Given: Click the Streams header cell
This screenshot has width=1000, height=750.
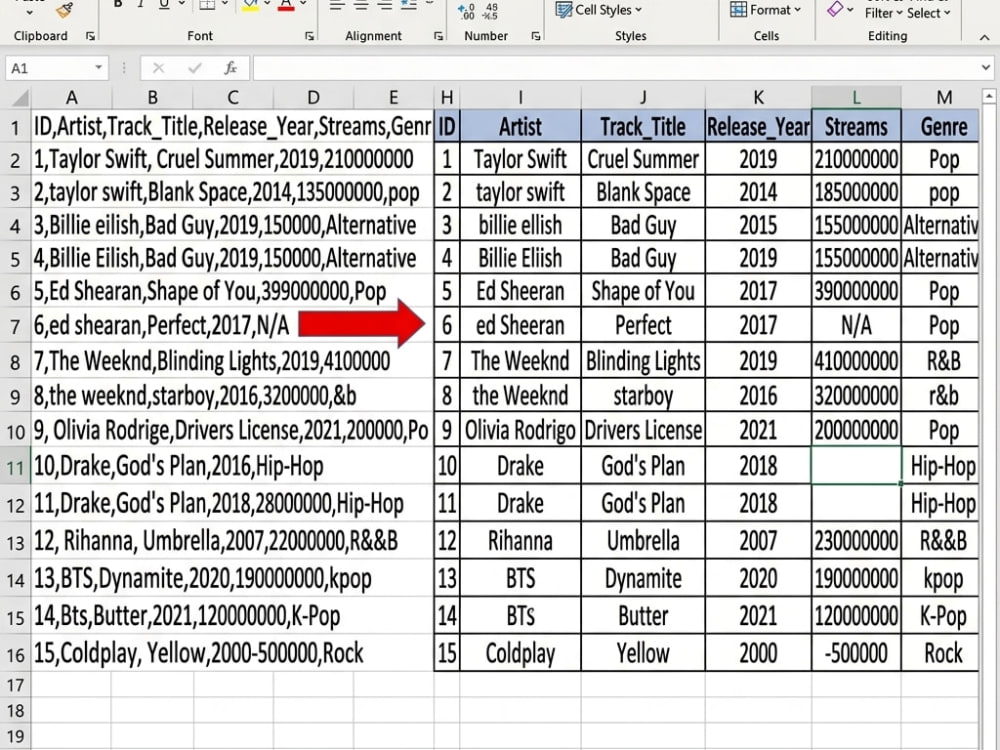Looking at the screenshot, I should 856,126.
